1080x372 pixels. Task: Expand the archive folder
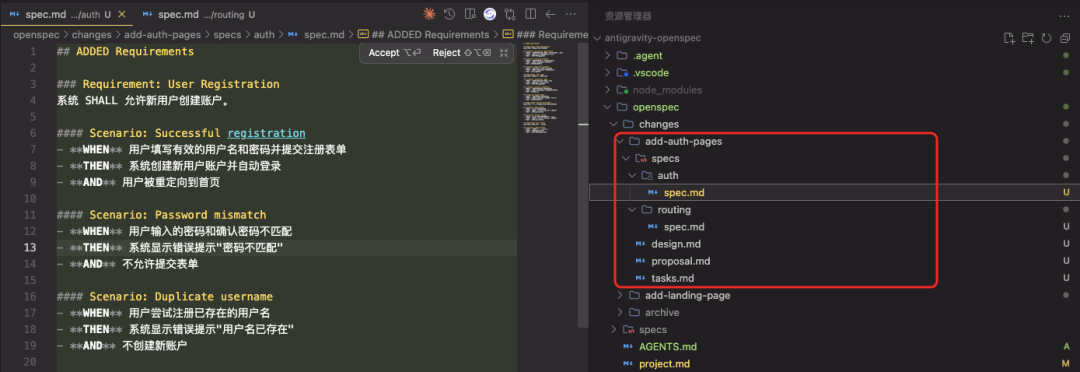[x=619, y=313]
